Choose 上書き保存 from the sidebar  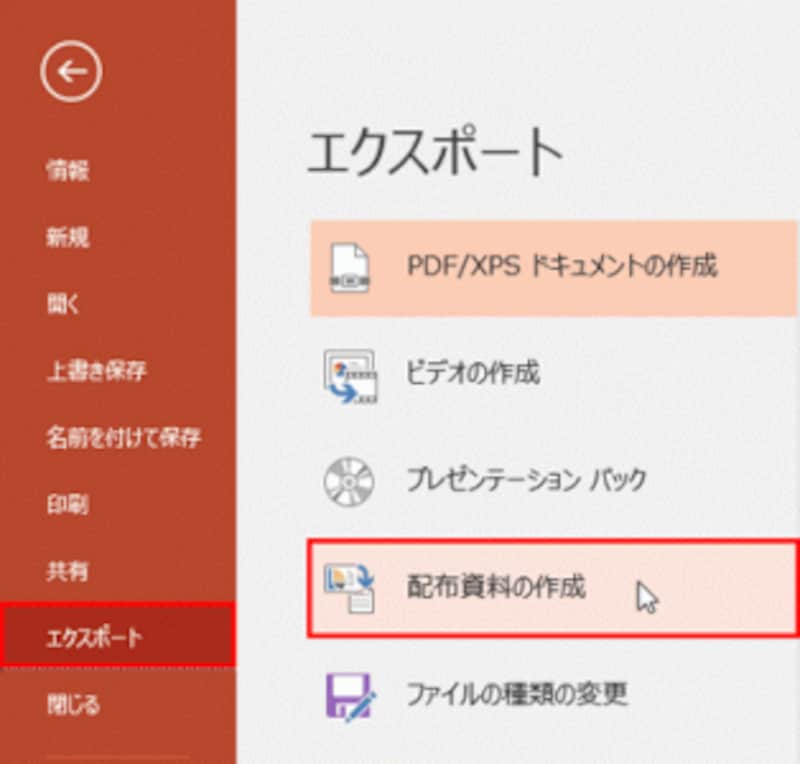96,371
